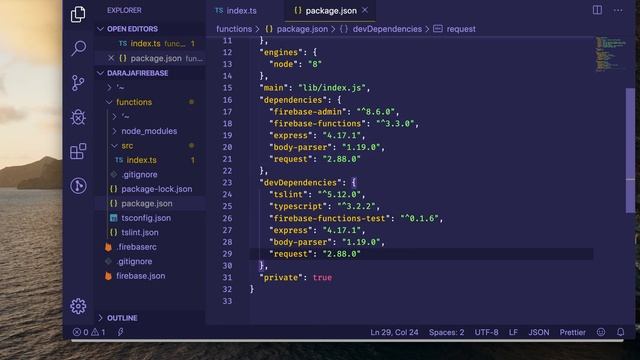
Task: Open the Manage gear icon
Action: point(78,306)
